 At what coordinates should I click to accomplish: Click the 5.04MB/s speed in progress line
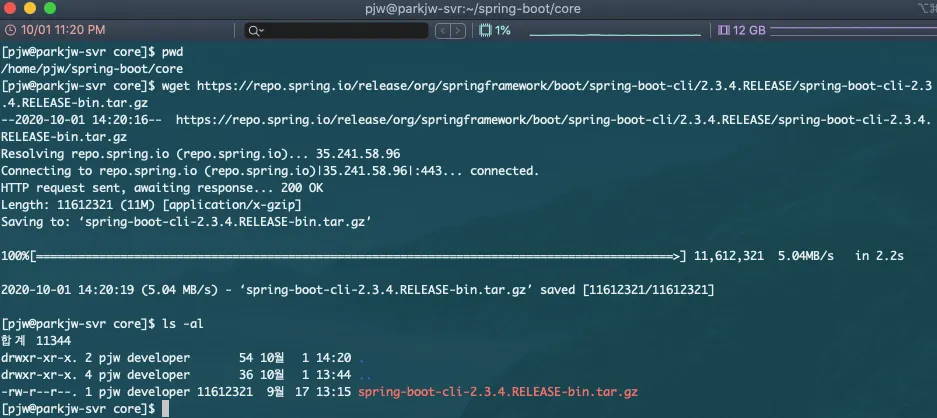tap(805, 256)
